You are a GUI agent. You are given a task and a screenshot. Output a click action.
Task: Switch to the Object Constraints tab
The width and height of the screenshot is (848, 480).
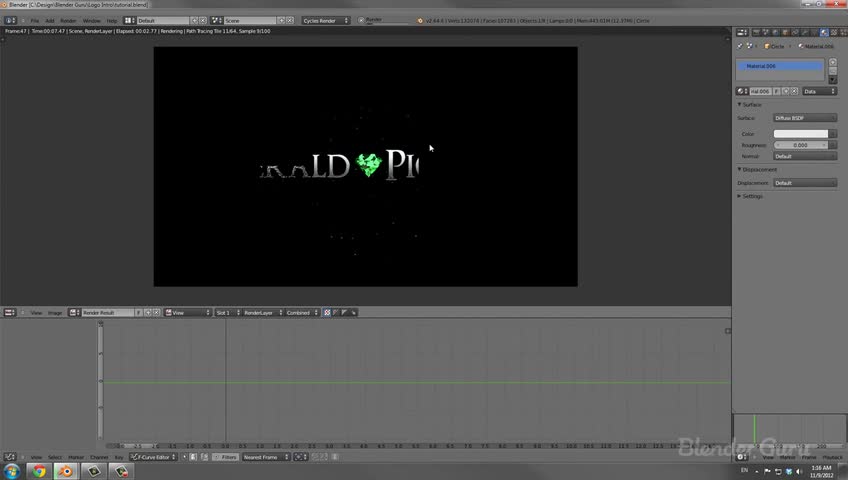click(x=795, y=32)
